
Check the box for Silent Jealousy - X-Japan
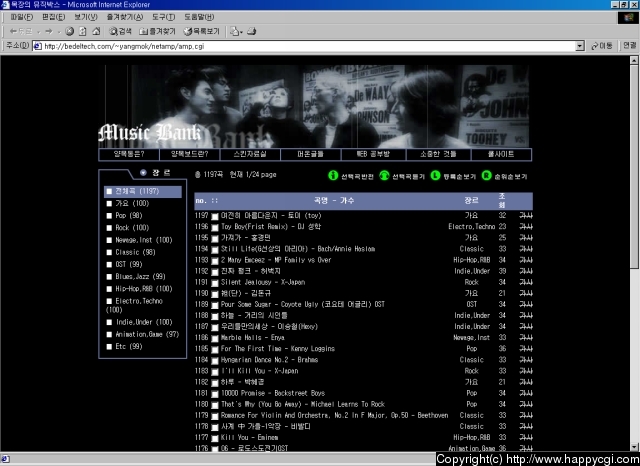[x=215, y=283]
